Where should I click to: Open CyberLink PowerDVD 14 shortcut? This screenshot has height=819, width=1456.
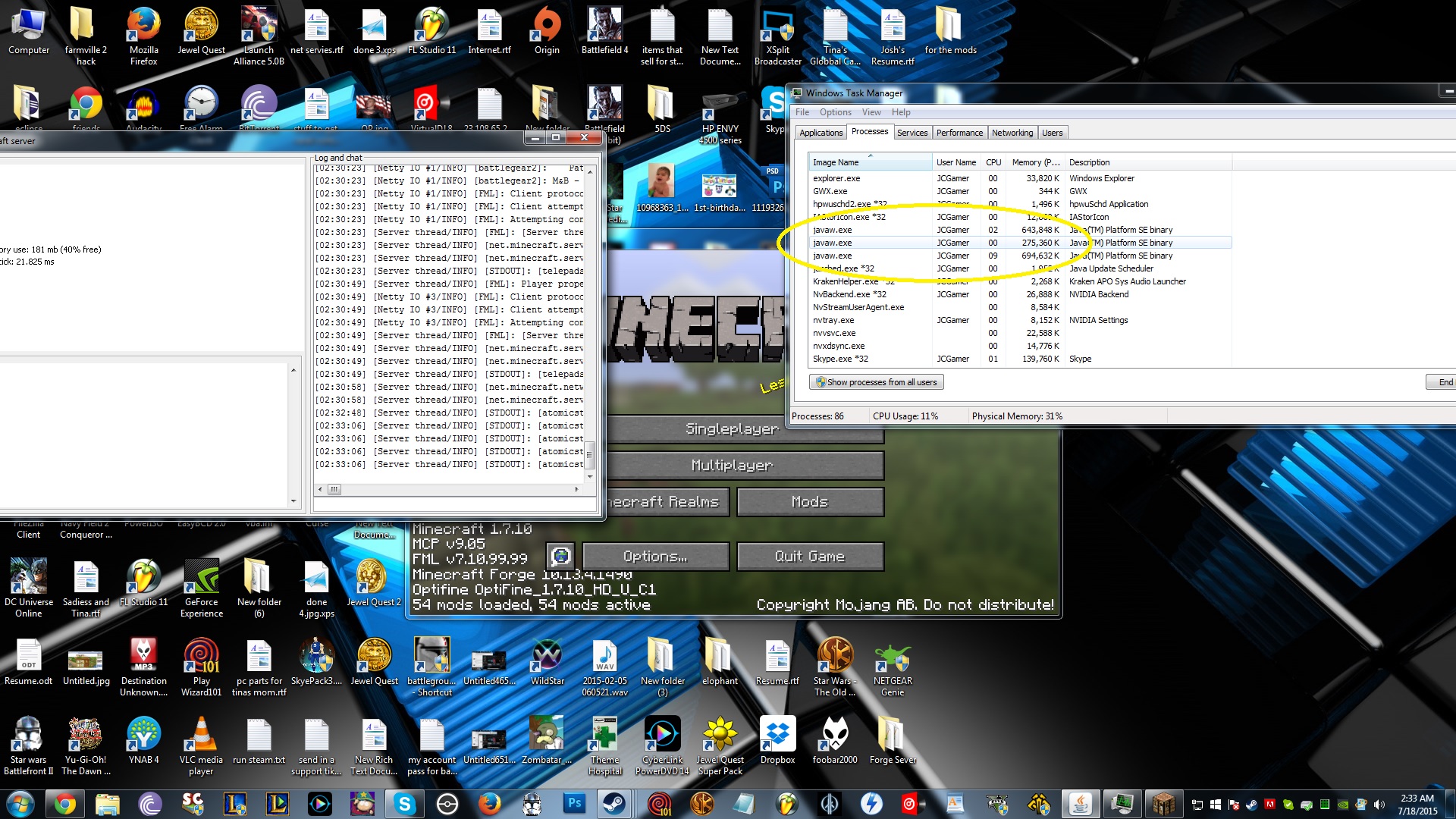click(662, 746)
